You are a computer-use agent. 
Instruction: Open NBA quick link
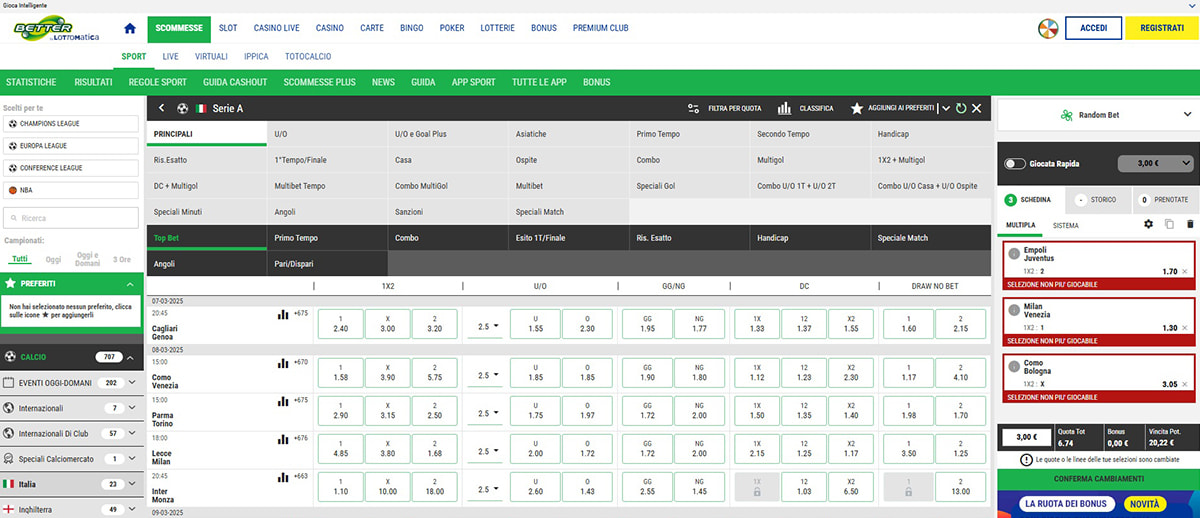69,189
